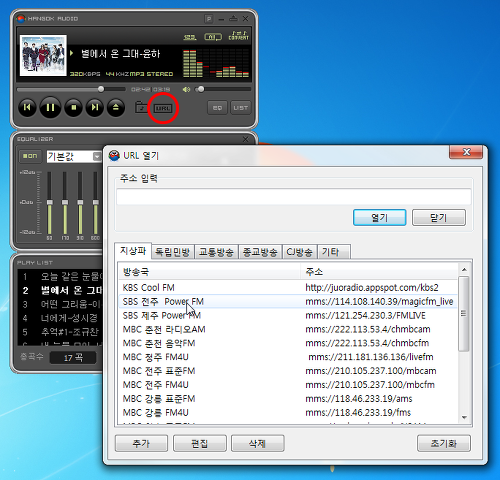500x480 pixels.
Task: Click the spectrum visualizer display
Action: [216, 63]
